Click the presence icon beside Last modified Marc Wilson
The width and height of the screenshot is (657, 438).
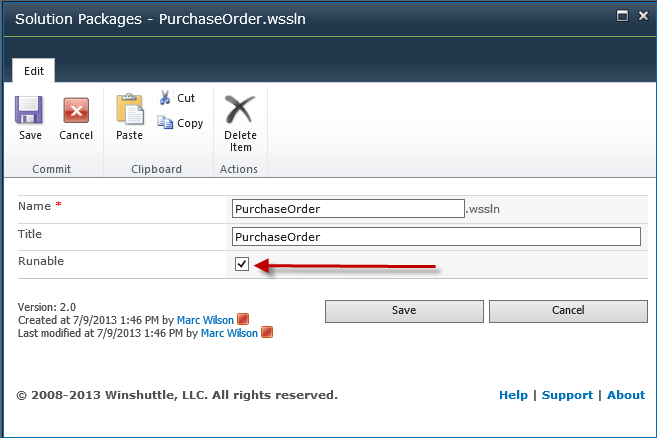point(267,332)
